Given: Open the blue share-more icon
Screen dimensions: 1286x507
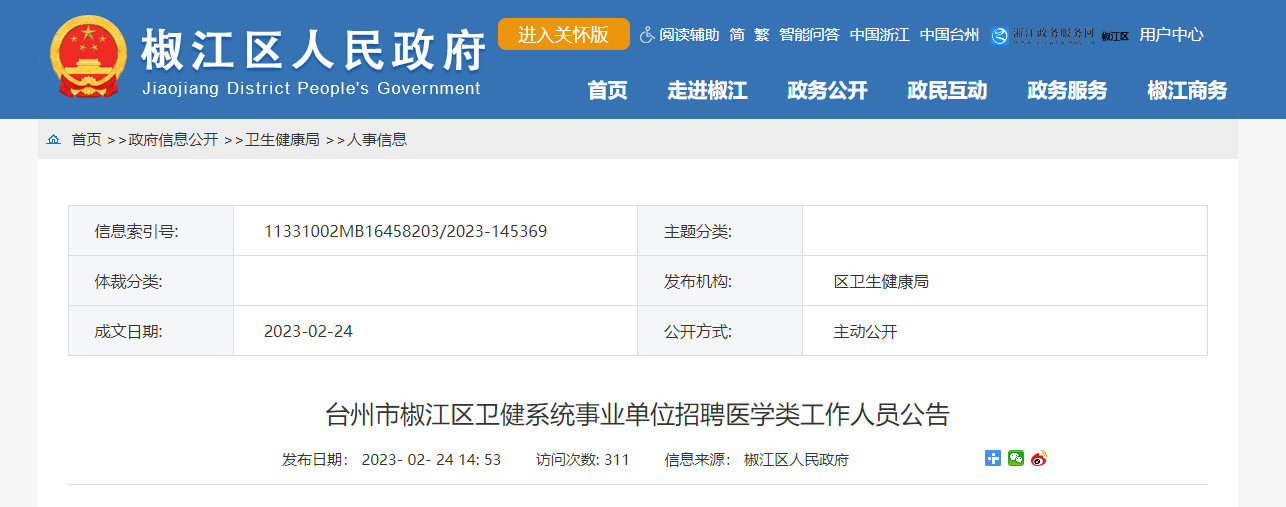Looking at the screenshot, I should [993, 459].
